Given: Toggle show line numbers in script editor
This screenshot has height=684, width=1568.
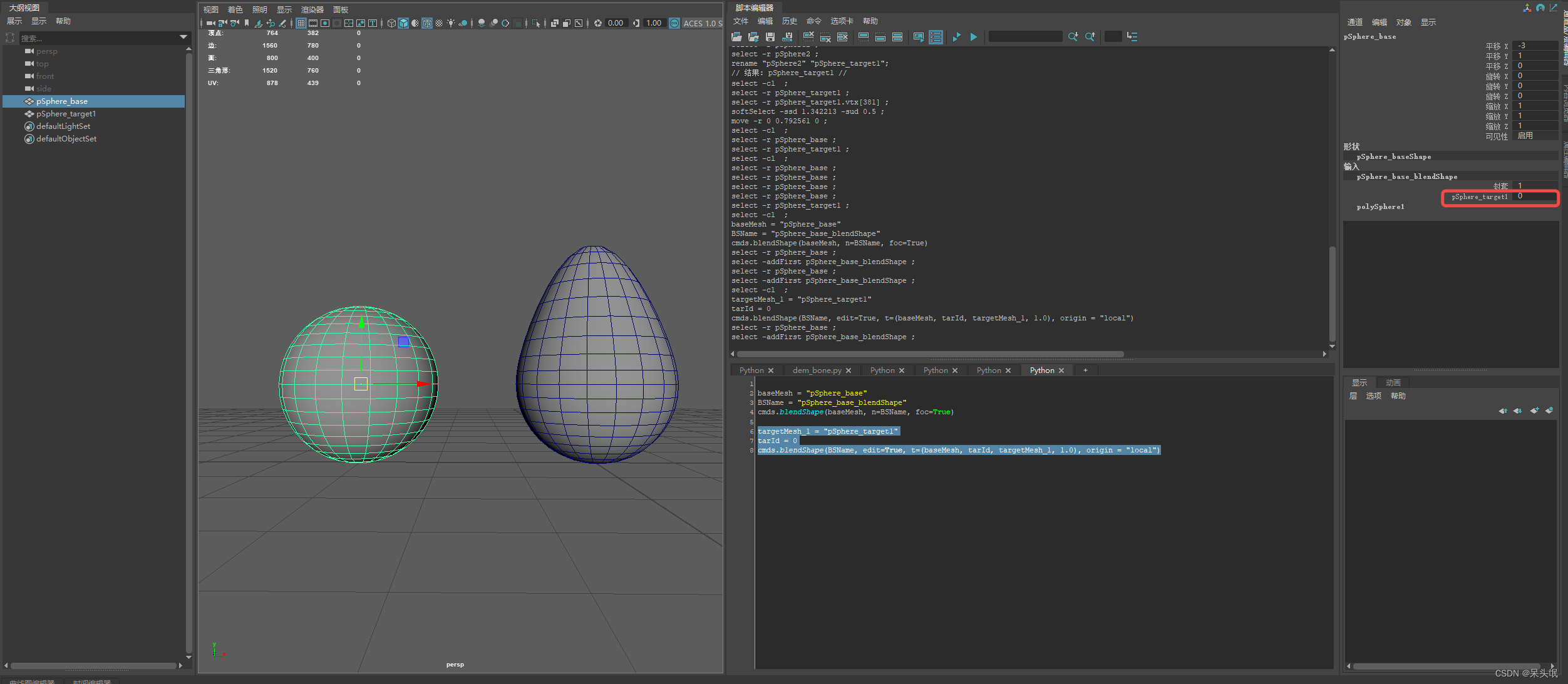Looking at the screenshot, I should (936, 37).
